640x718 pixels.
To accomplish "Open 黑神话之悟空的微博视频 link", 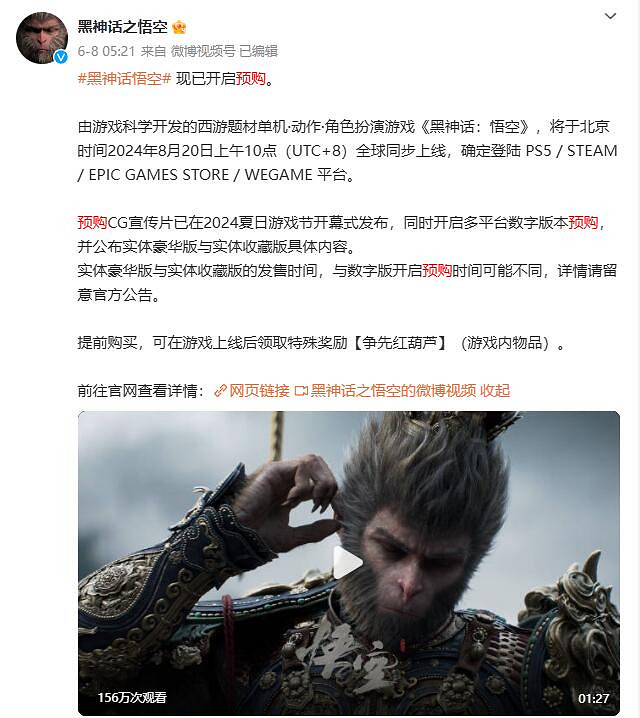I will click(x=393, y=391).
